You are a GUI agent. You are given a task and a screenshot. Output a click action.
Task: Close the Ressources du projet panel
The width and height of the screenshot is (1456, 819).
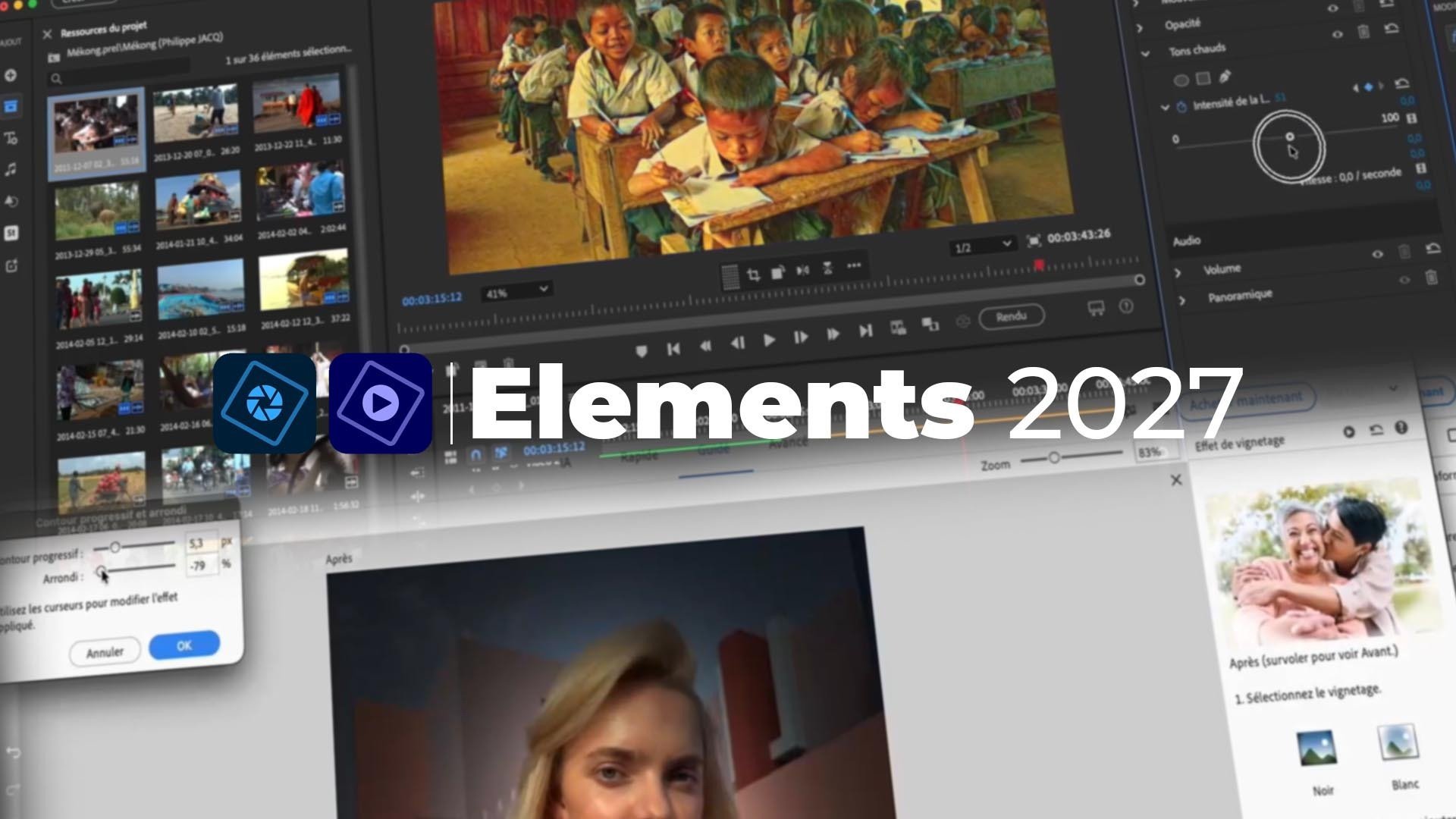point(47,34)
